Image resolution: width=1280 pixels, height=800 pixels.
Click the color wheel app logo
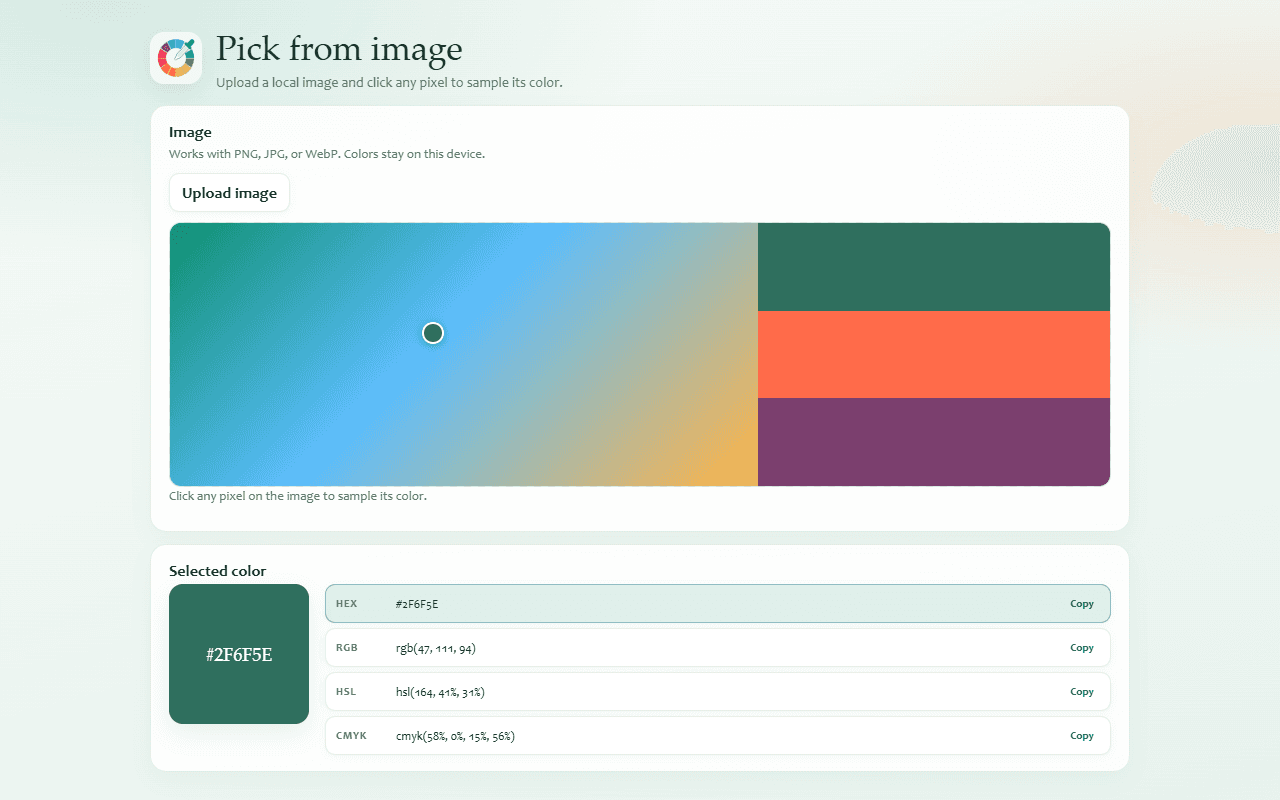click(x=176, y=58)
